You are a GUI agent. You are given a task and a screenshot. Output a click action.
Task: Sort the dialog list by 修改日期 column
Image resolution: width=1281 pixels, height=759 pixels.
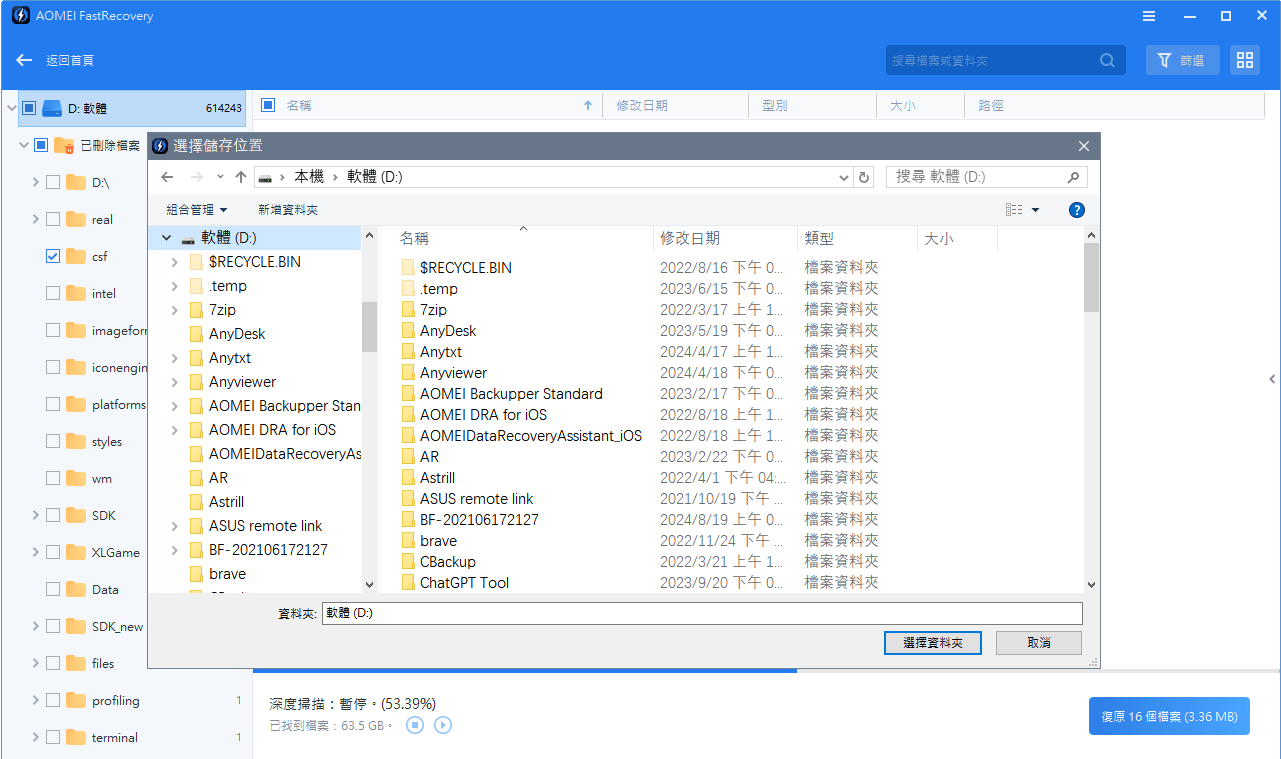690,239
